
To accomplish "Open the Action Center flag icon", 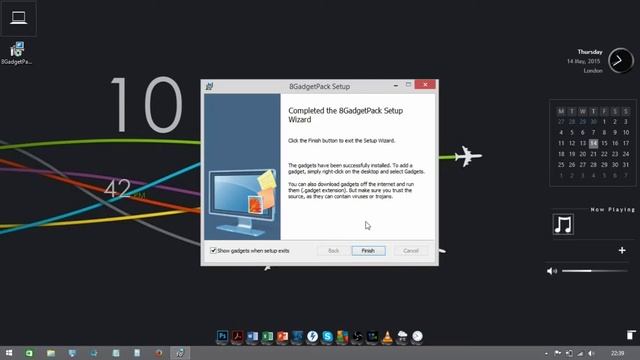I will tap(558, 353).
